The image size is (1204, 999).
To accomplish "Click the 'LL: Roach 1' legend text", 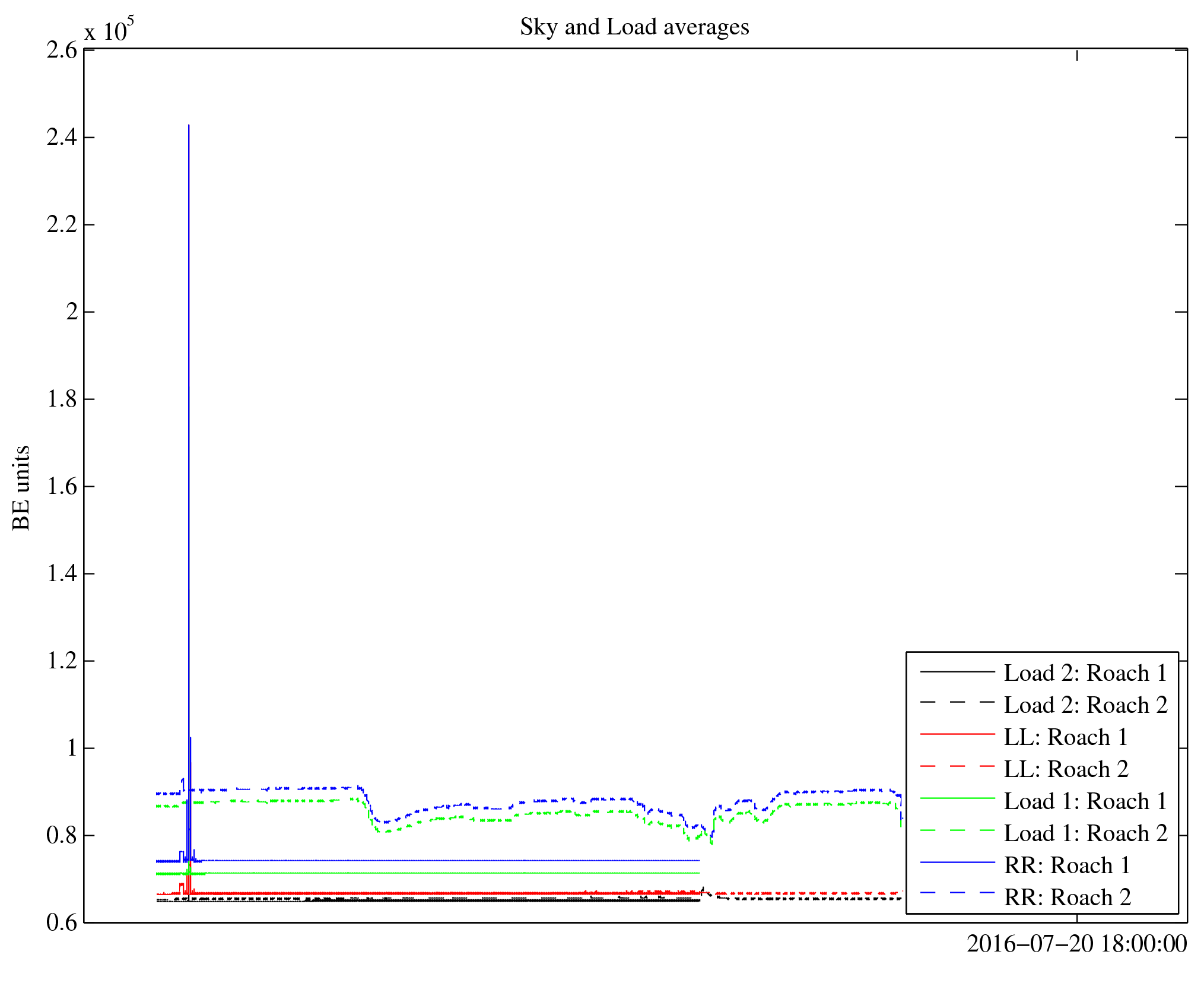I will tap(1065, 737).
